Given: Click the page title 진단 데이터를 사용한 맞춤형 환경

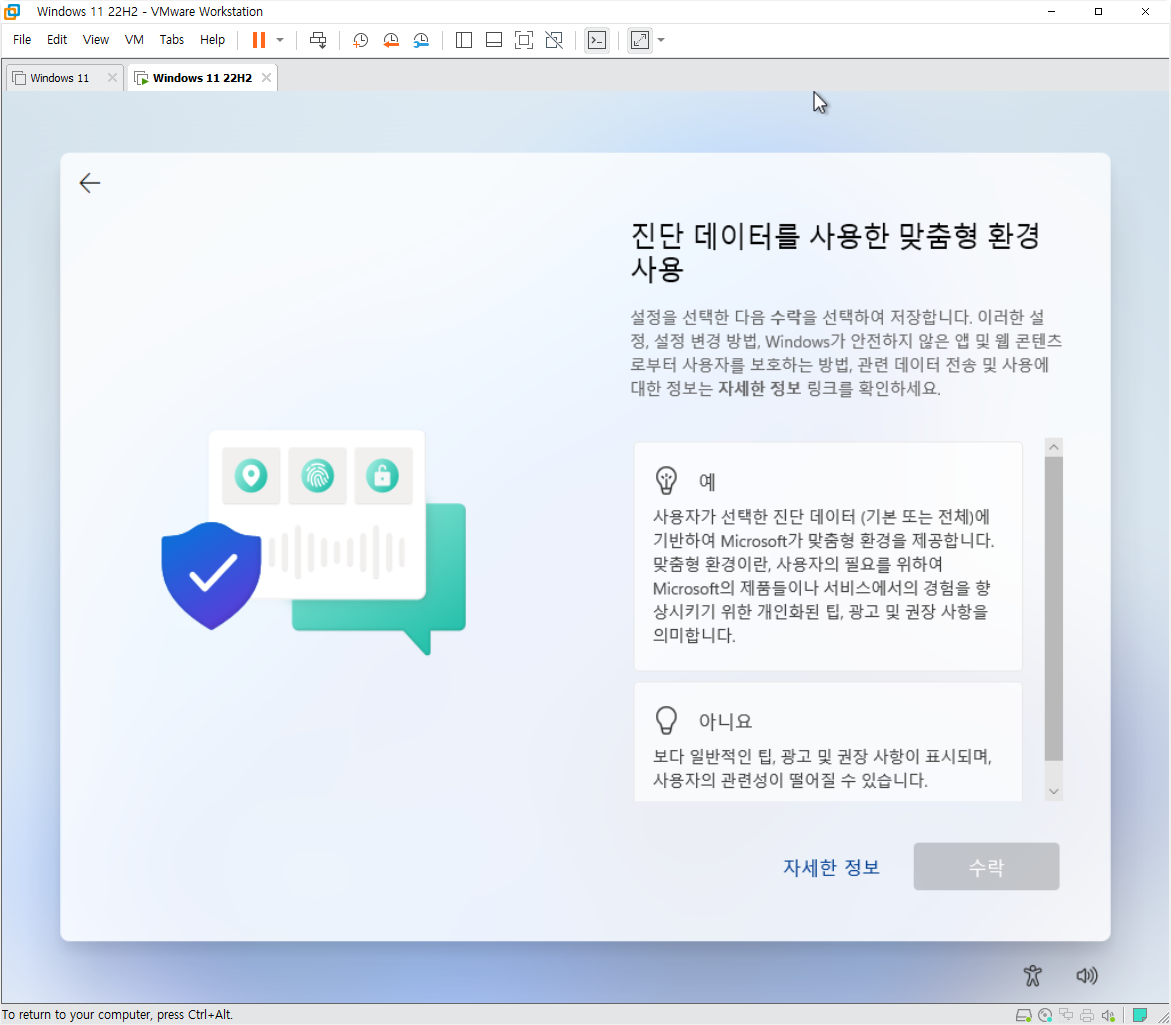Looking at the screenshot, I should coord(835,252).
